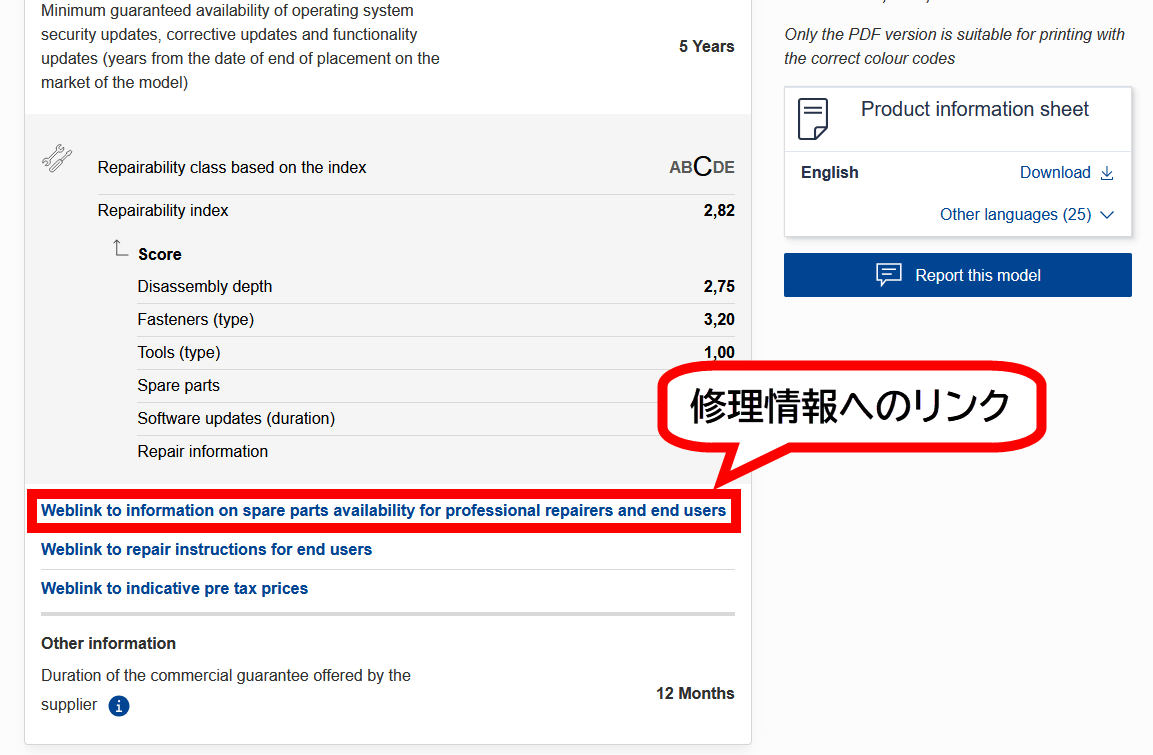Click the Product information sheet heading
Viewport: 1153px width, 755px height.
click(974, 110)
